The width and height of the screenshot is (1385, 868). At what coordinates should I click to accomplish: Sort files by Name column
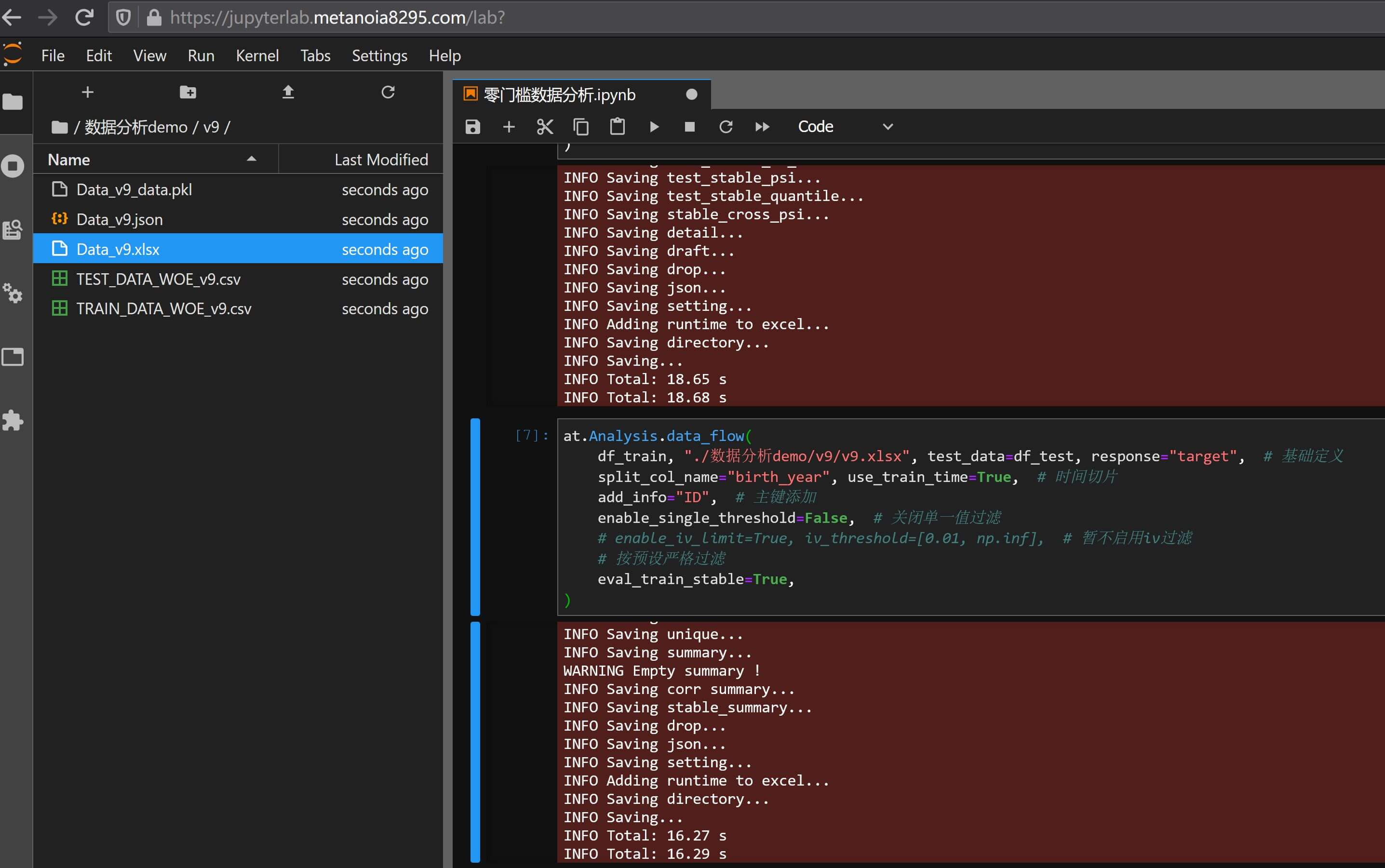pyautogui.click(x=69, y=160)
